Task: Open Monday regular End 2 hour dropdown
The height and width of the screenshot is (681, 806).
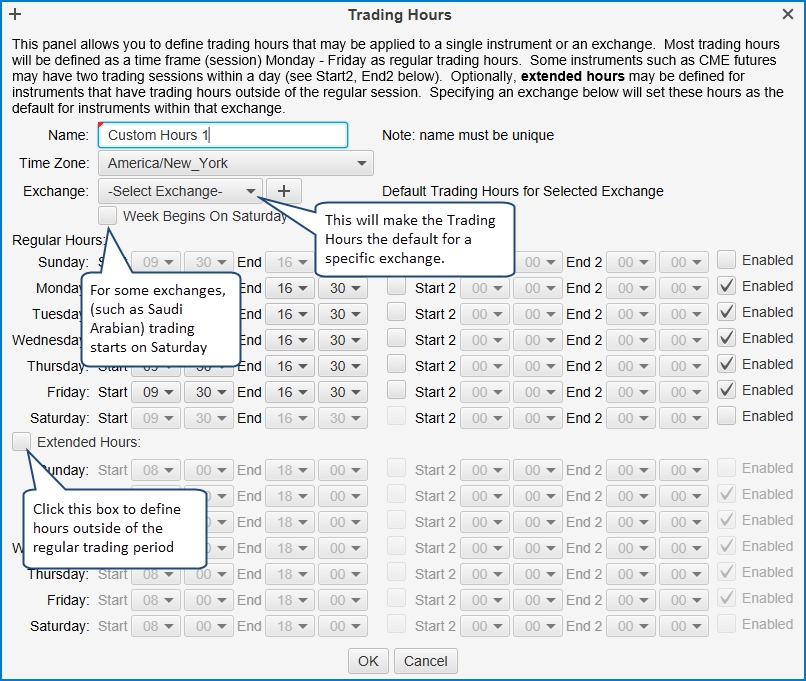Action: [631, 288]
